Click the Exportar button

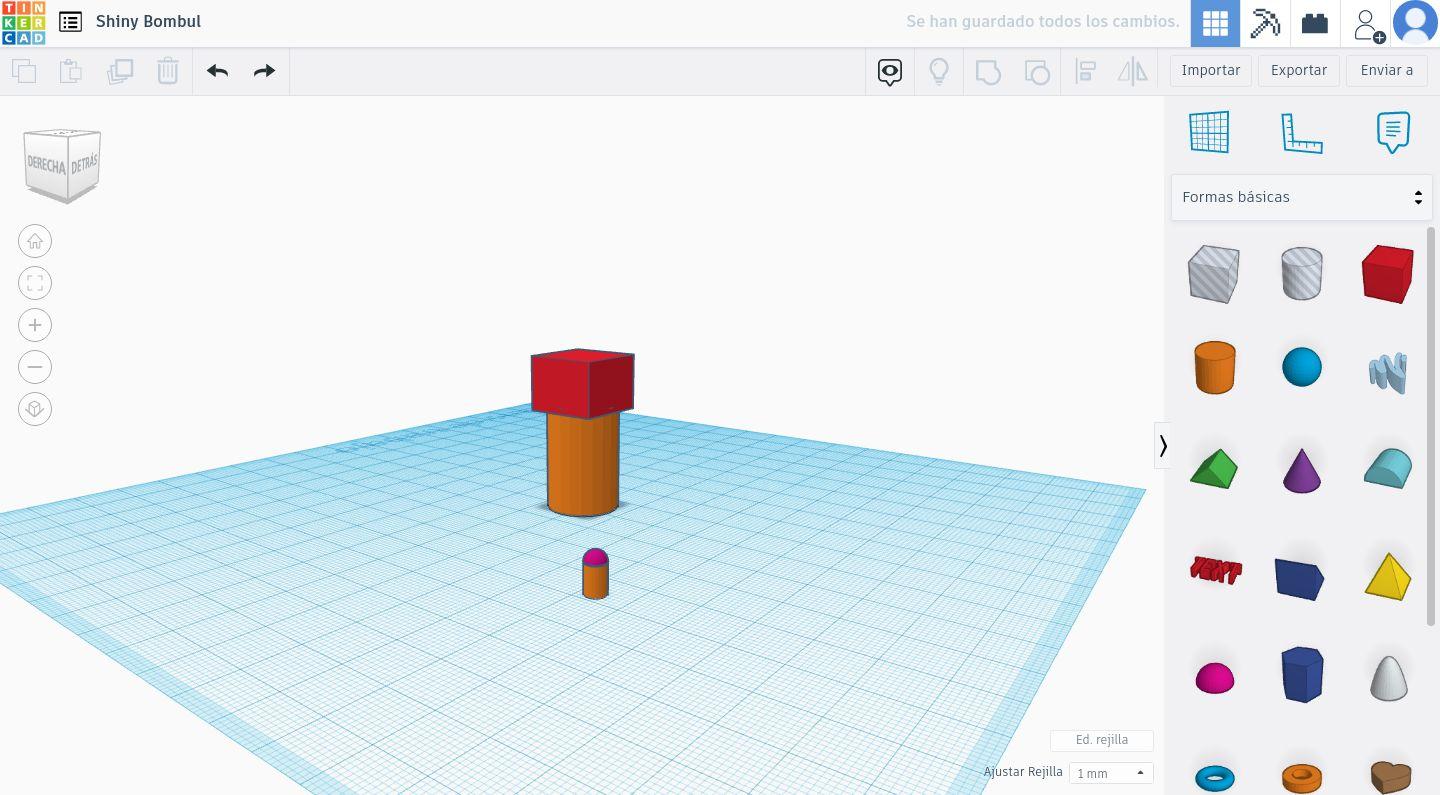click(1299, 71)
